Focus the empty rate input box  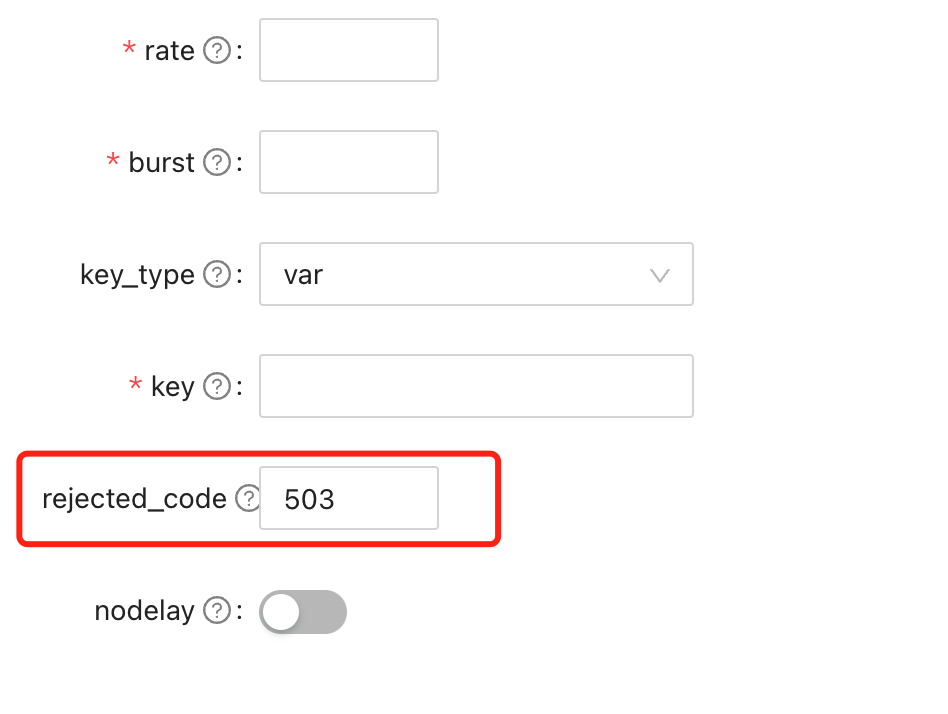pyautogui.click(x=348, y=50)
